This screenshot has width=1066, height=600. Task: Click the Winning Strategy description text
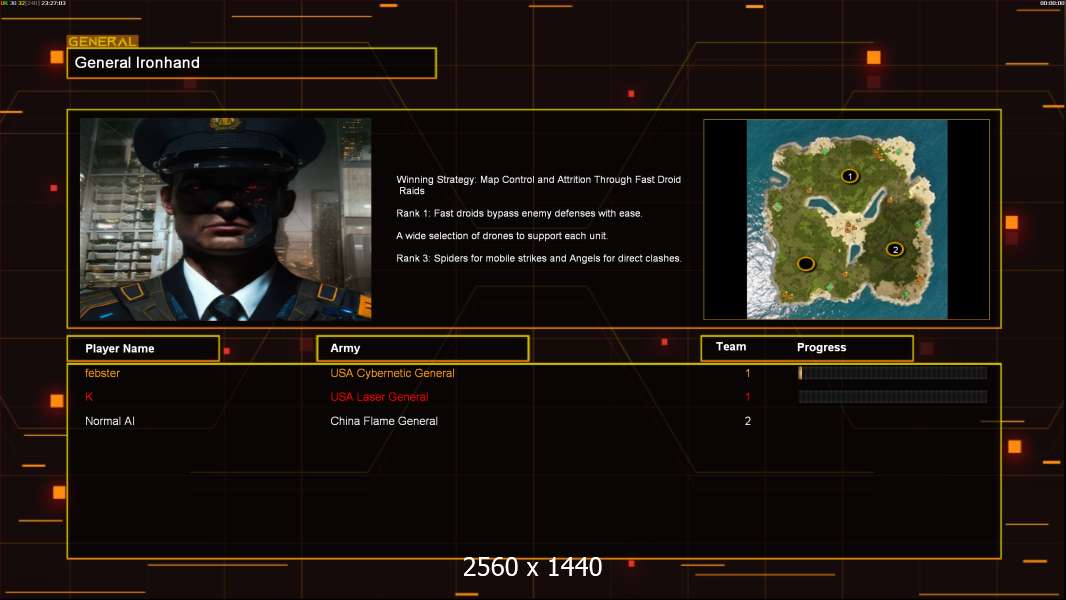coord(538,185)
